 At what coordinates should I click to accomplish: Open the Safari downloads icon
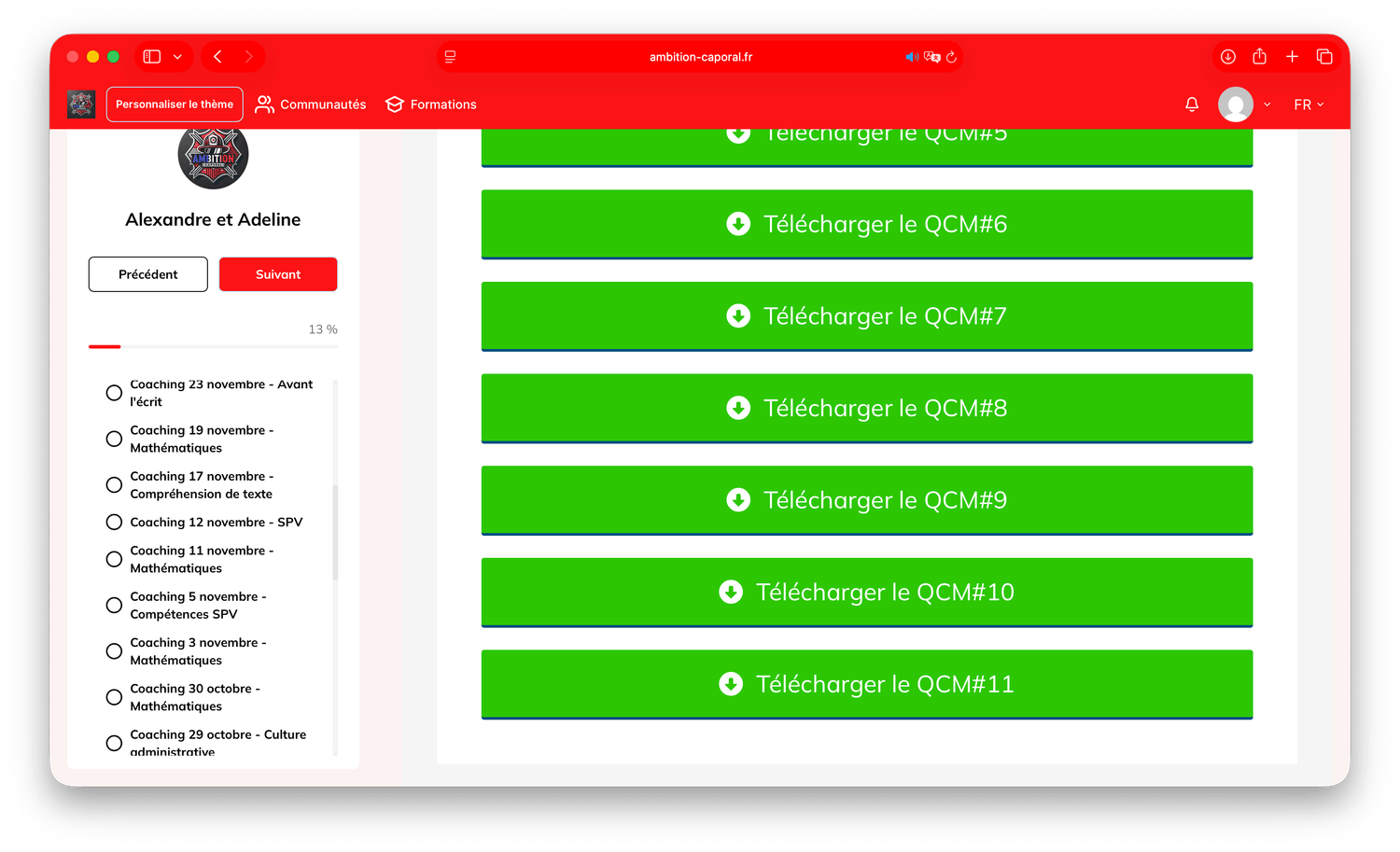point(1228,57)
